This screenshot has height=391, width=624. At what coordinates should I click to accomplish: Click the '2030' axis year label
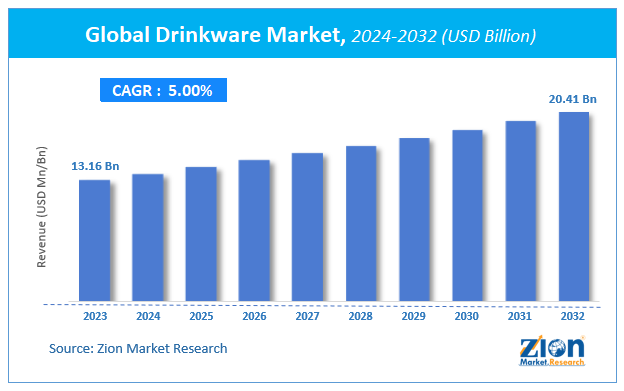point(466,316)
